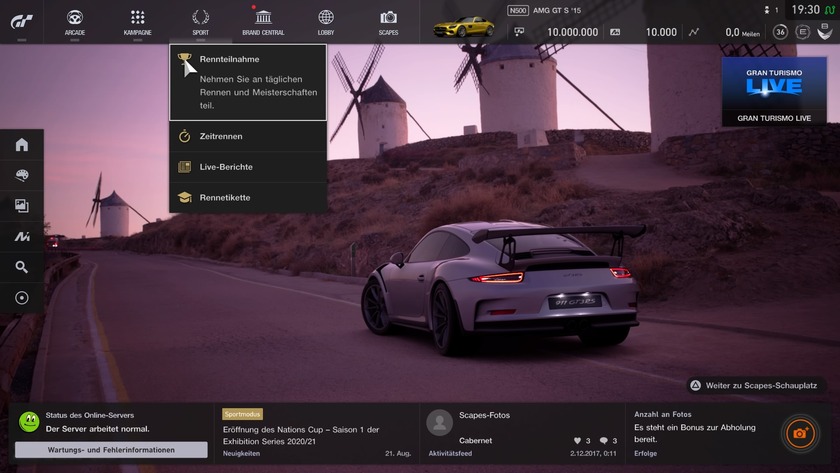The width and height of the screenshot is (840, 473).
Task: Open the Lobby globe icon
Action: tap(326, 21)
